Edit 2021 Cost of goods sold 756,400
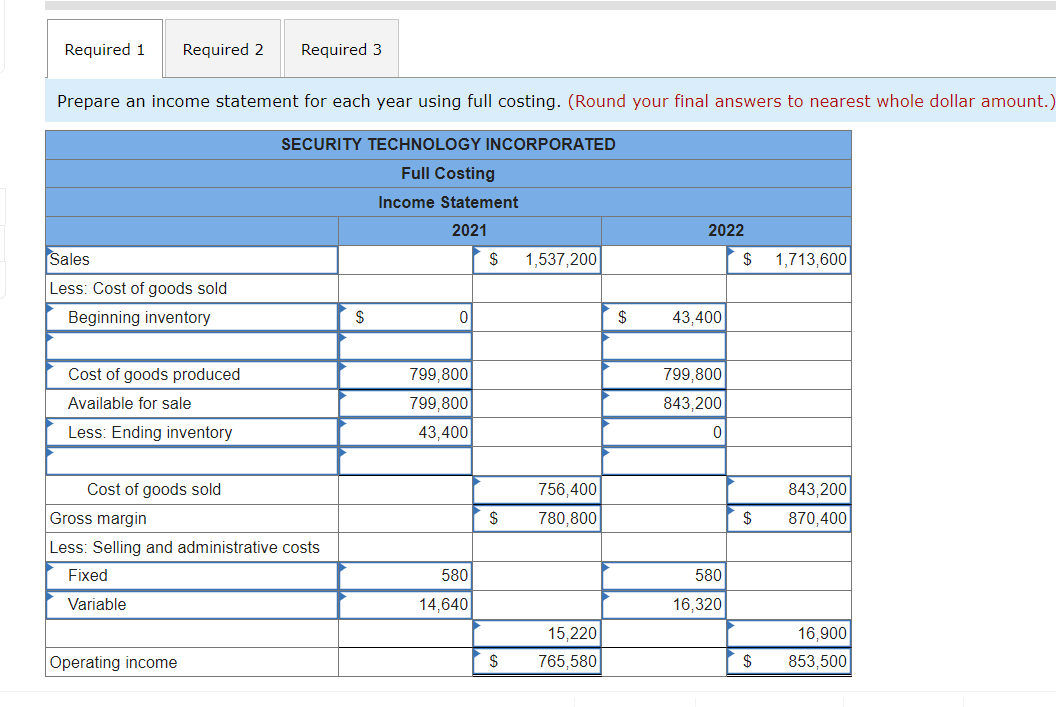1056x707 pixels. pos(537,490)
